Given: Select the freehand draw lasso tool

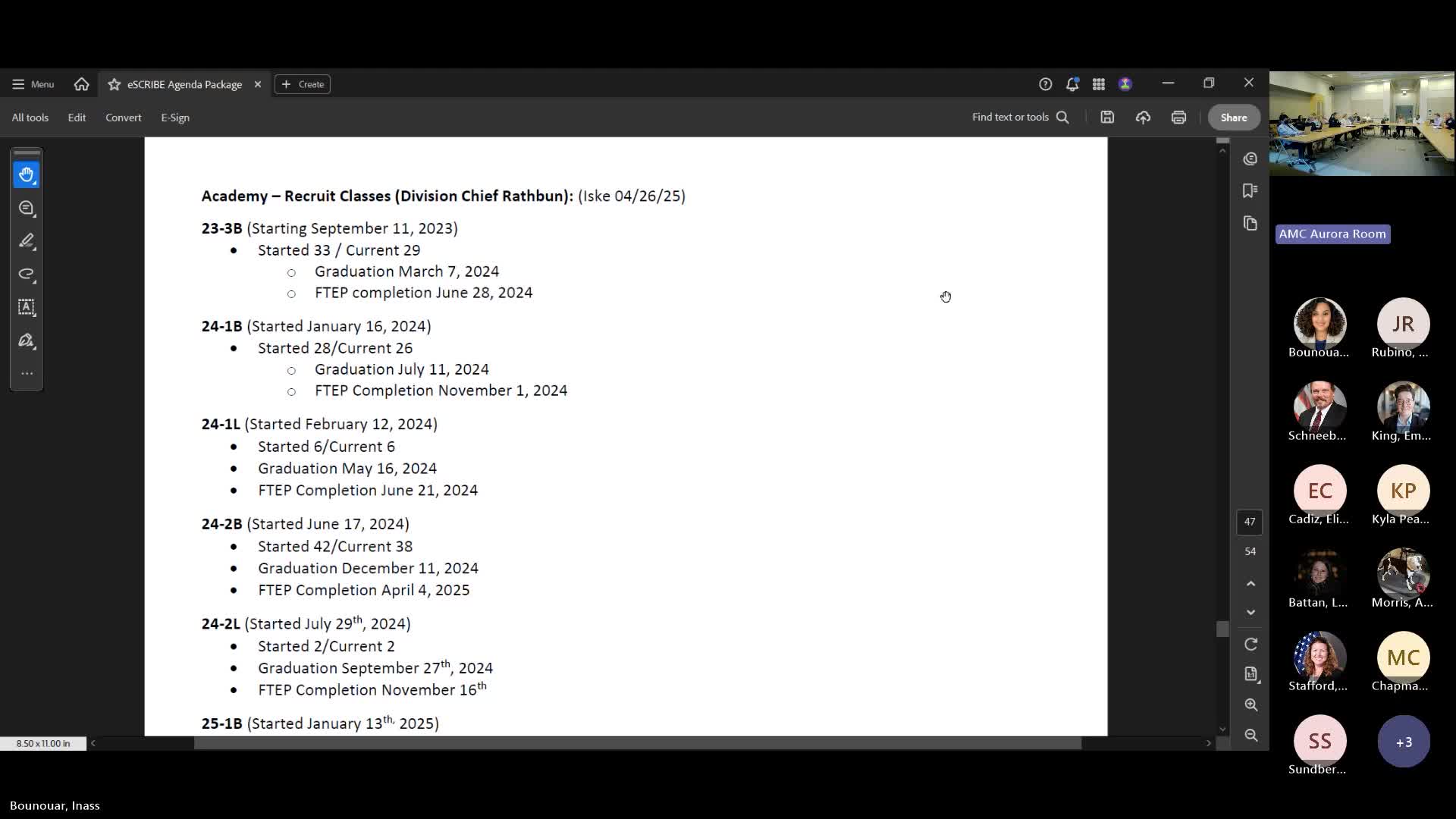Looking at the screenshot, I should [27, 274].
